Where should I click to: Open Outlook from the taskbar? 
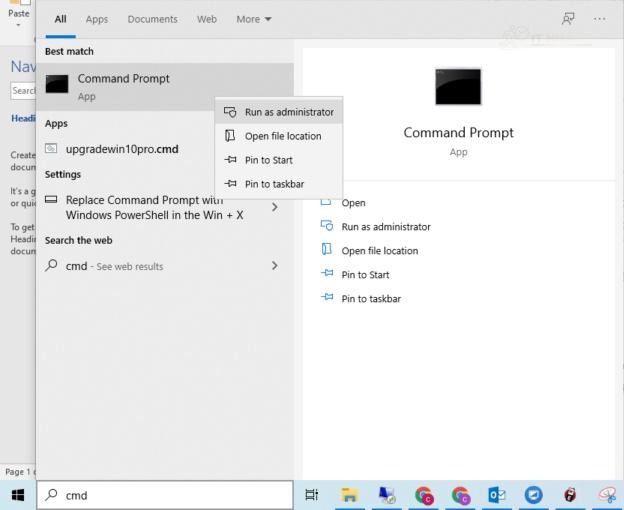point(496,495)
